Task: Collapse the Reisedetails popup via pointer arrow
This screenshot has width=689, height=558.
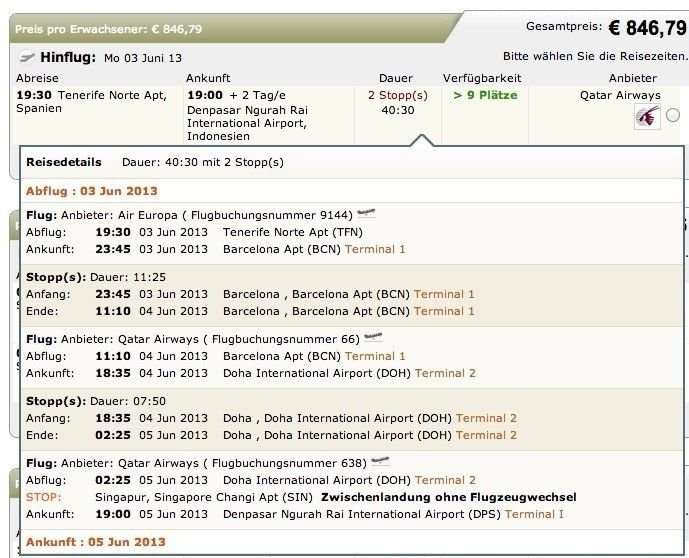Action: [422, 140]
